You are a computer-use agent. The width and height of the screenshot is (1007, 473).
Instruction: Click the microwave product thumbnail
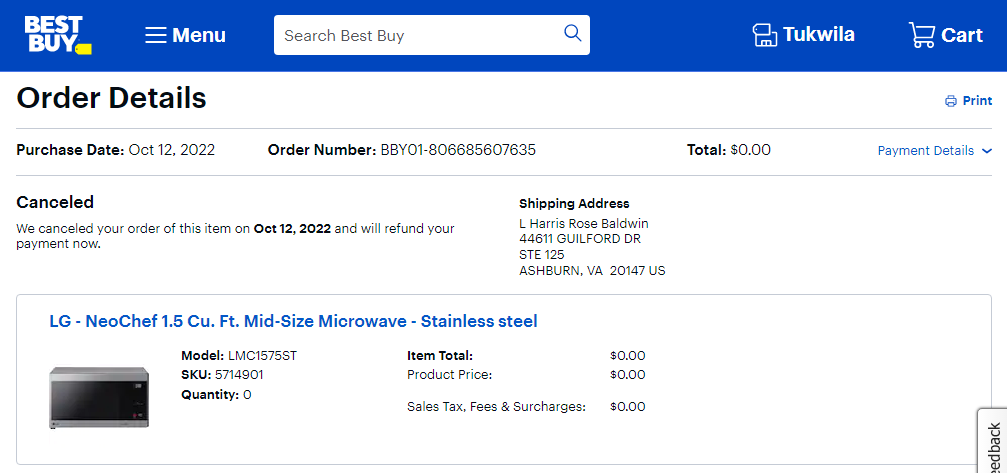click(99, 397)
